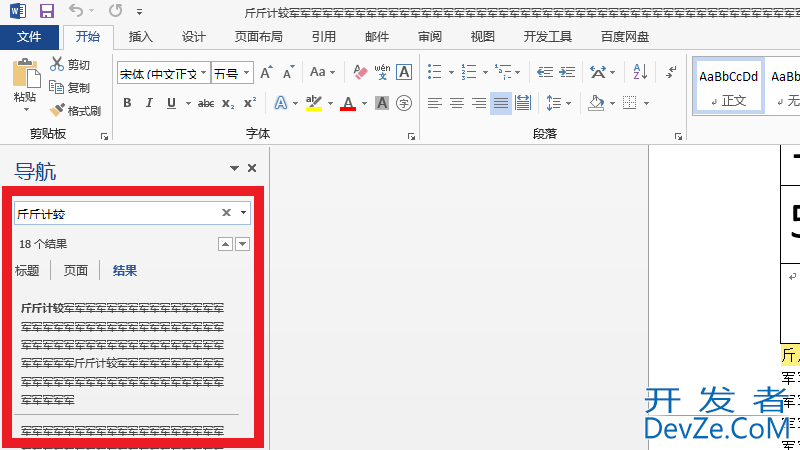Image resolution: width=800 pixels, height=450 pixels.
Task: Open the 视图 ribbon tab
Action: [483, 37]
